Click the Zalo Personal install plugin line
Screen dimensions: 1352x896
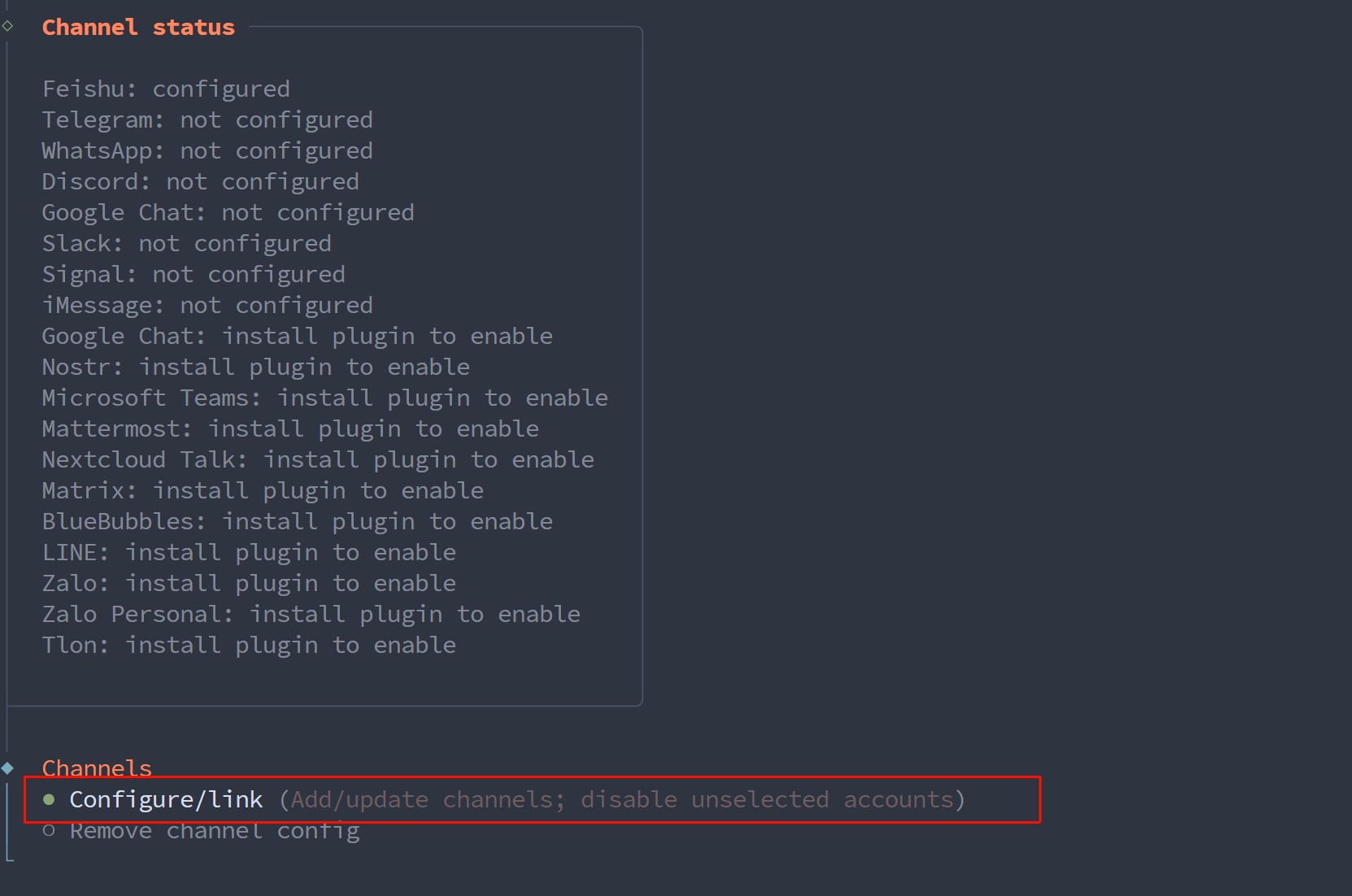tap(311, 614)
